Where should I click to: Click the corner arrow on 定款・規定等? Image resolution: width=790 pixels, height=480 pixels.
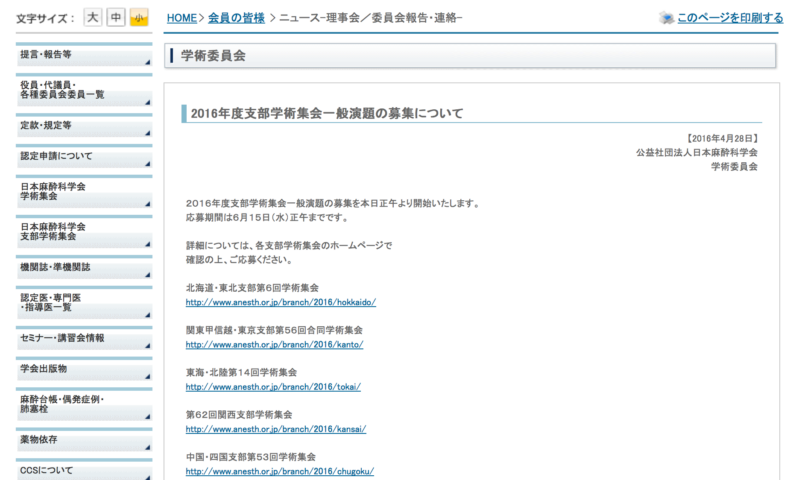pyautogui.click(x=148, y=133)
